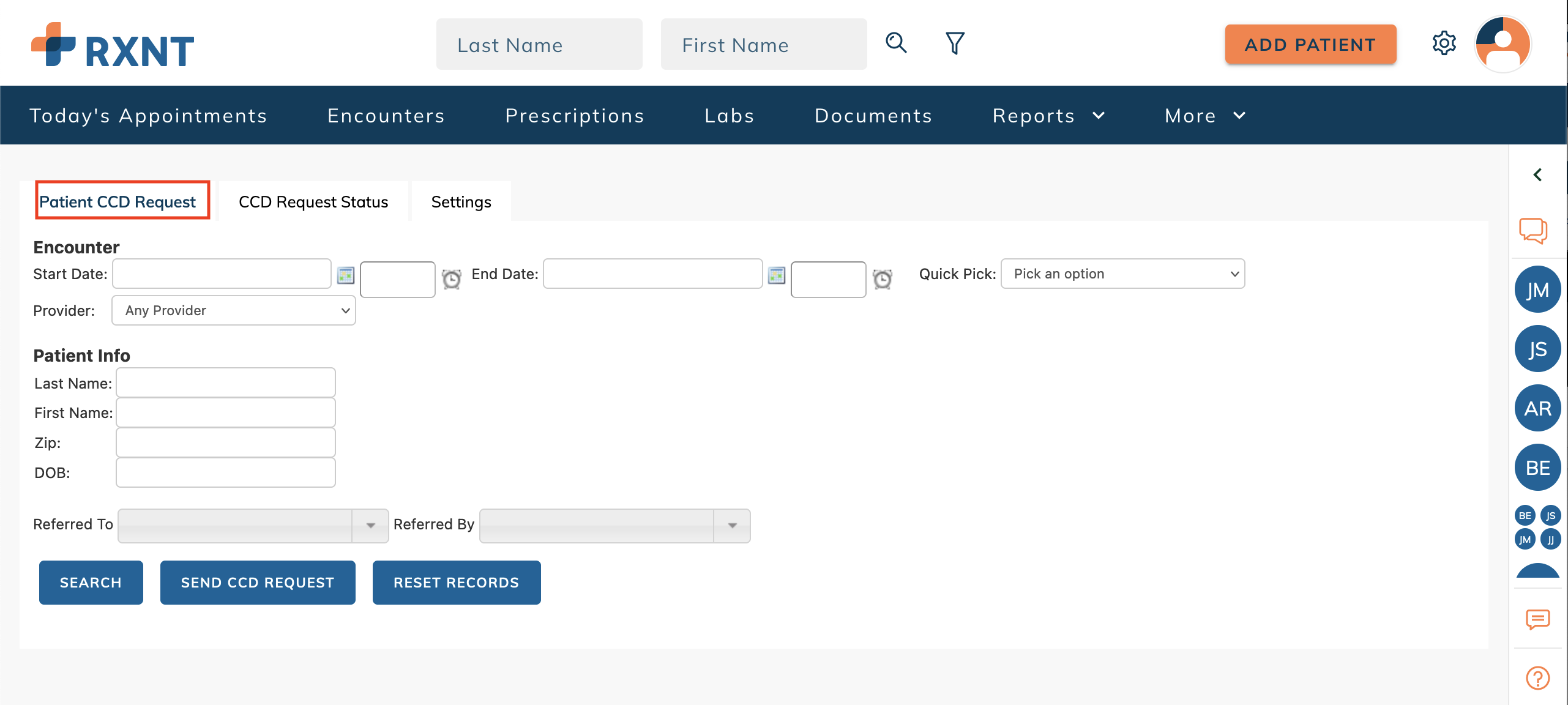
Task: Switch to CCD Request Status tab
Action: [313, 201]
